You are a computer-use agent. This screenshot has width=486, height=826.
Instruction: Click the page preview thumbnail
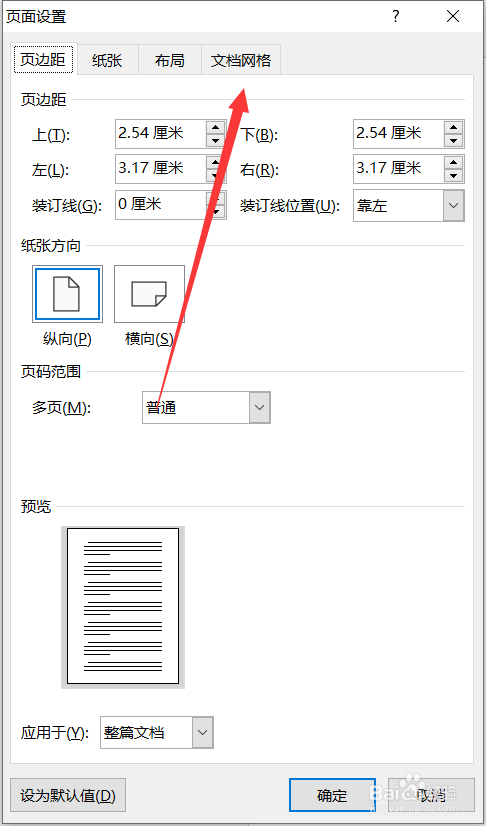point(123,606)
